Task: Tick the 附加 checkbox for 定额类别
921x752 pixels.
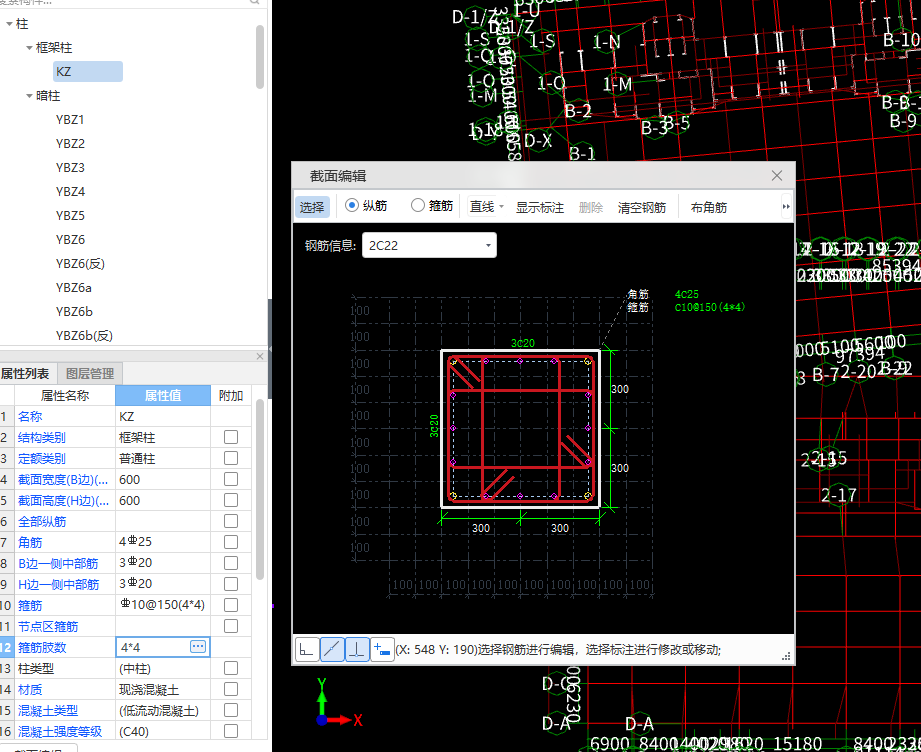Action: [x=231, y=458]
